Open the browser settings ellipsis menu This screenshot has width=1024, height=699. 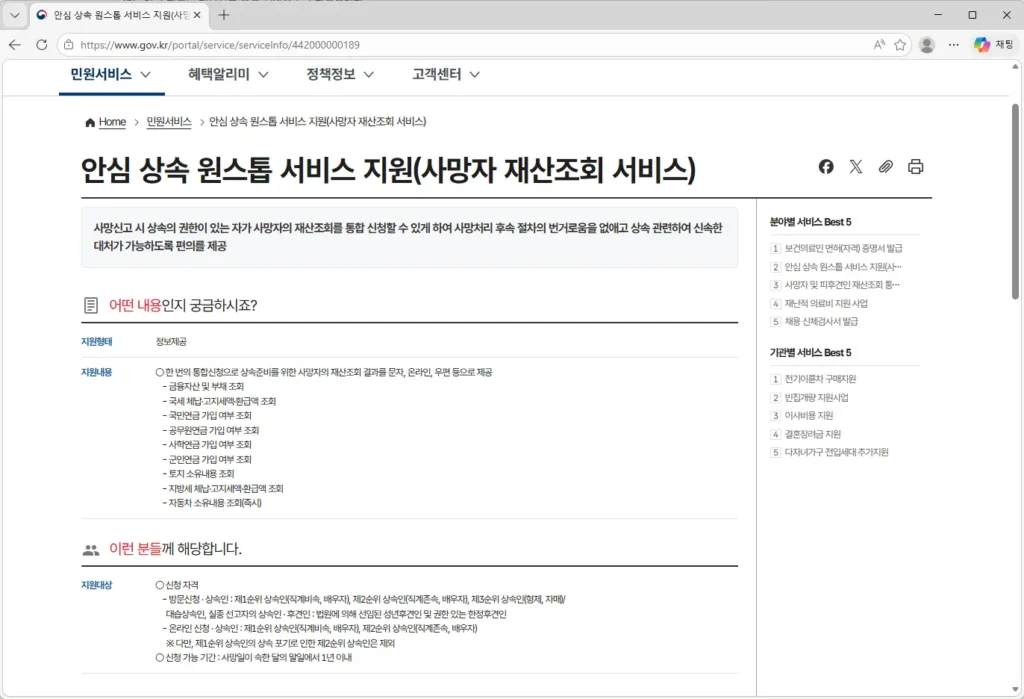[953, 45]
